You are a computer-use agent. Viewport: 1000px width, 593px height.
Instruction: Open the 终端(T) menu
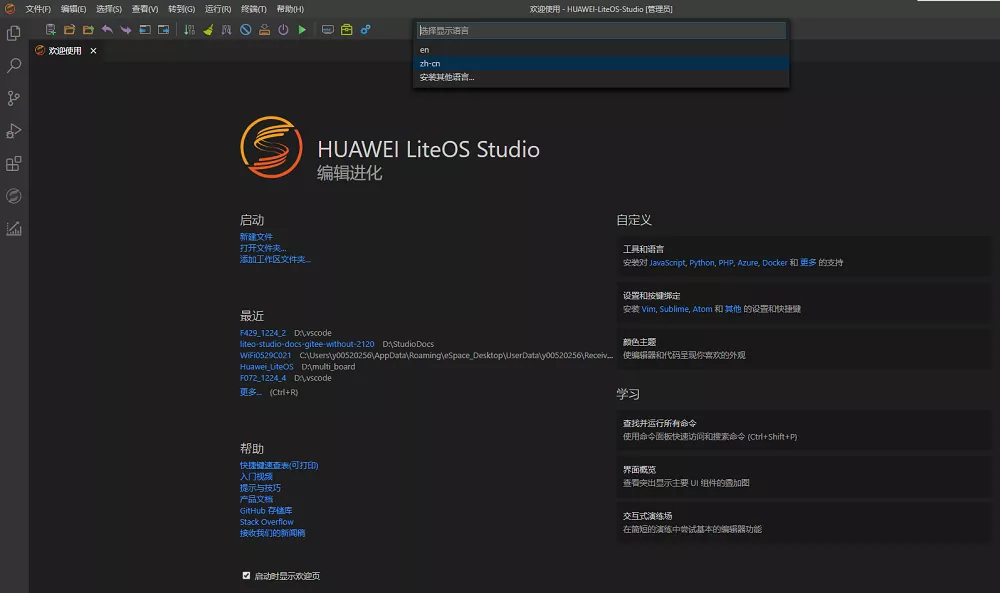click(254, 9)
